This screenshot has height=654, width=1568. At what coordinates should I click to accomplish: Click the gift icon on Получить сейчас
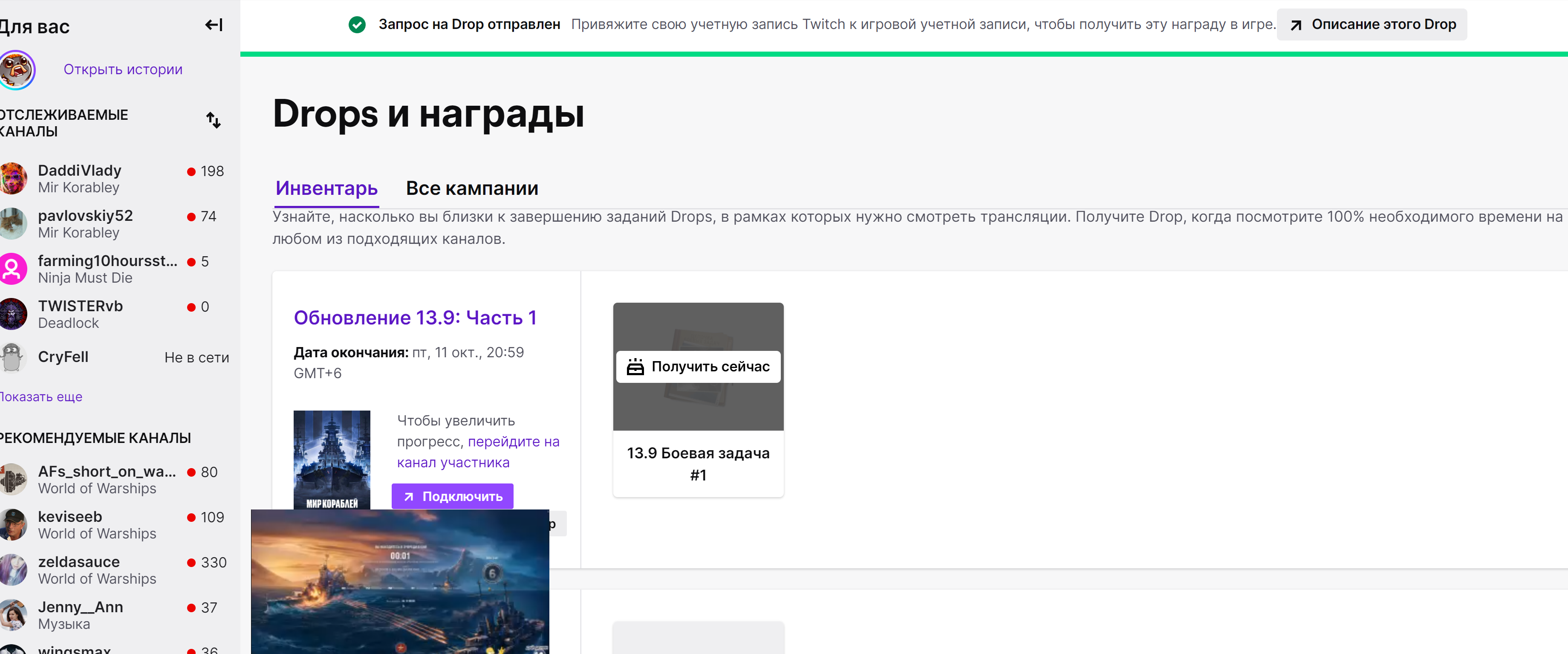[635, 367]
